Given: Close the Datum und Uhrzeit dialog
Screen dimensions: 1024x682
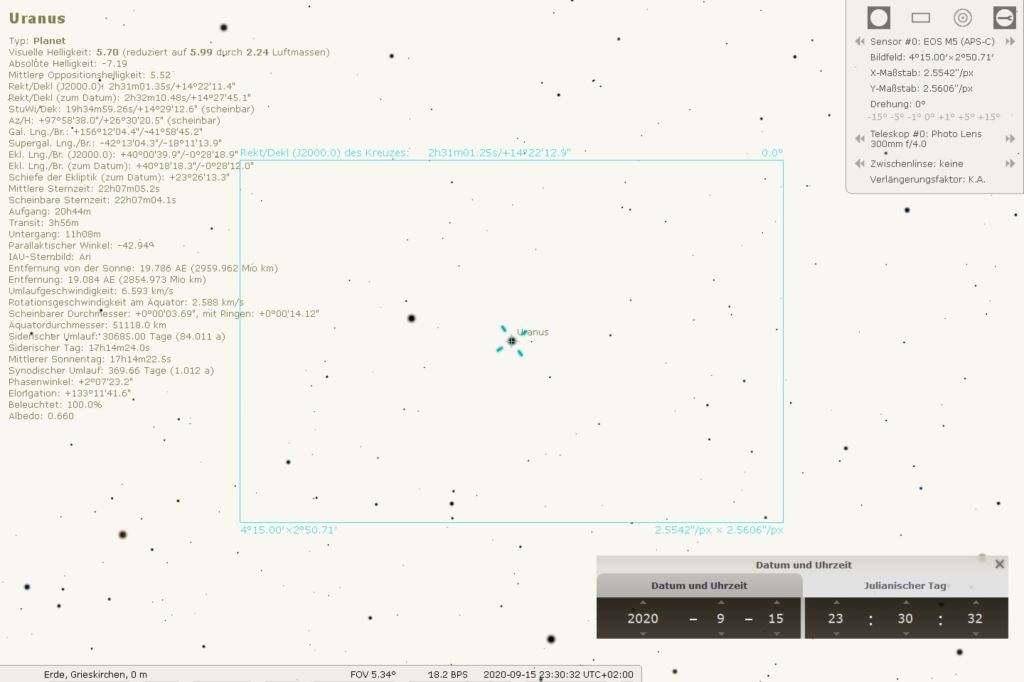Looking at the screenshot, I should [999, 564].
